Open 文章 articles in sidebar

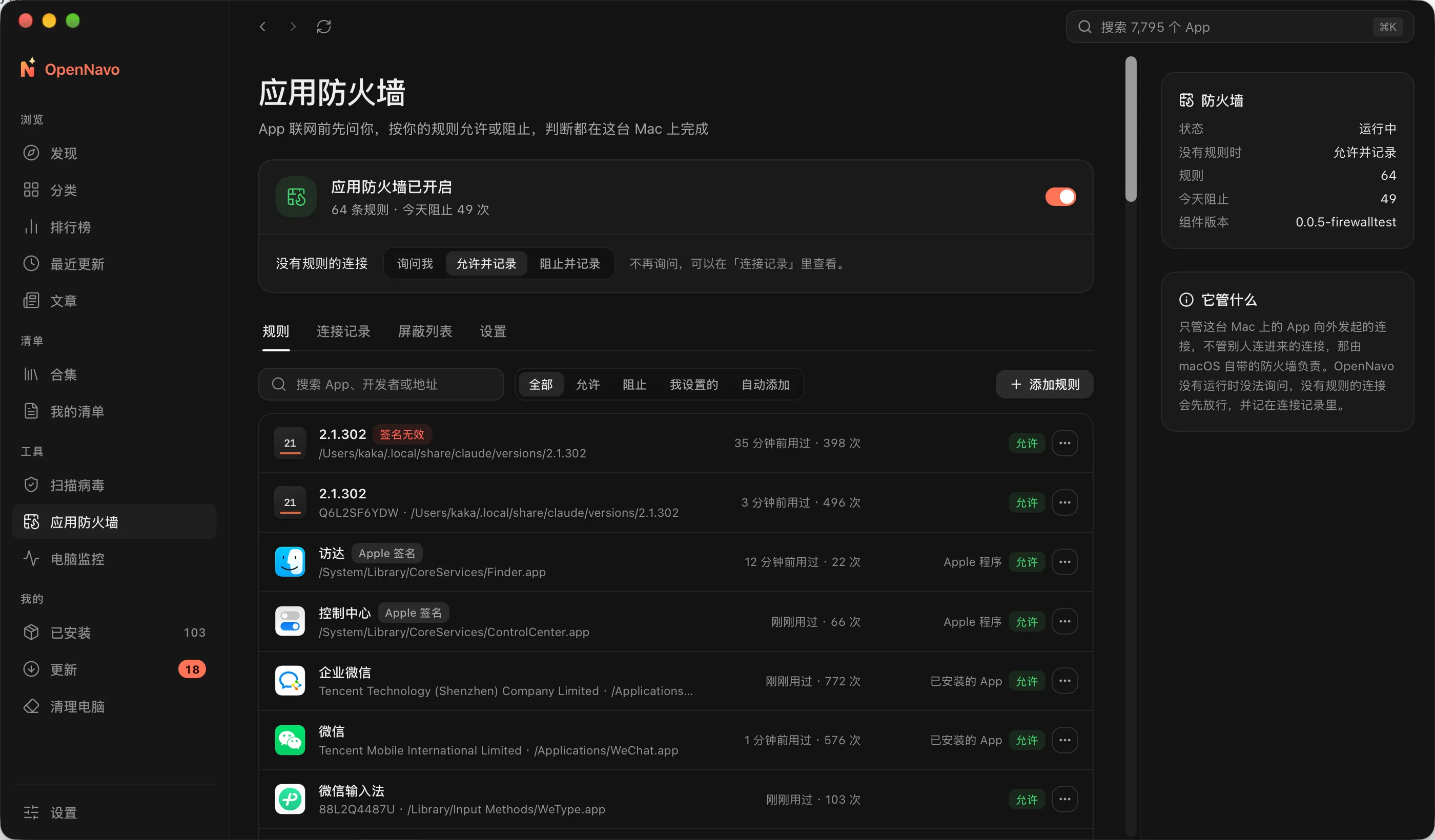[114, 301]
